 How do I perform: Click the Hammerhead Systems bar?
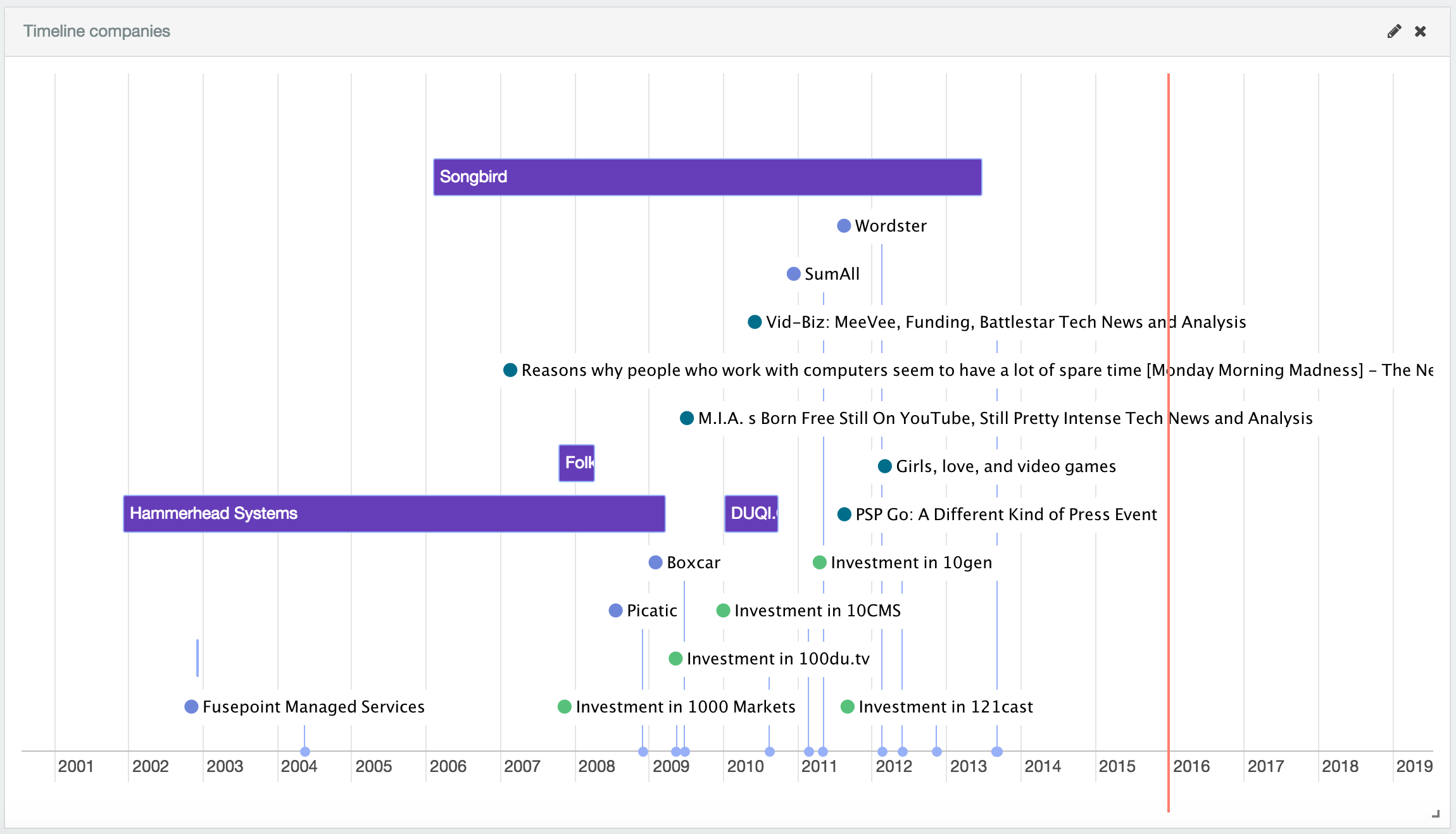click(394, 513)
